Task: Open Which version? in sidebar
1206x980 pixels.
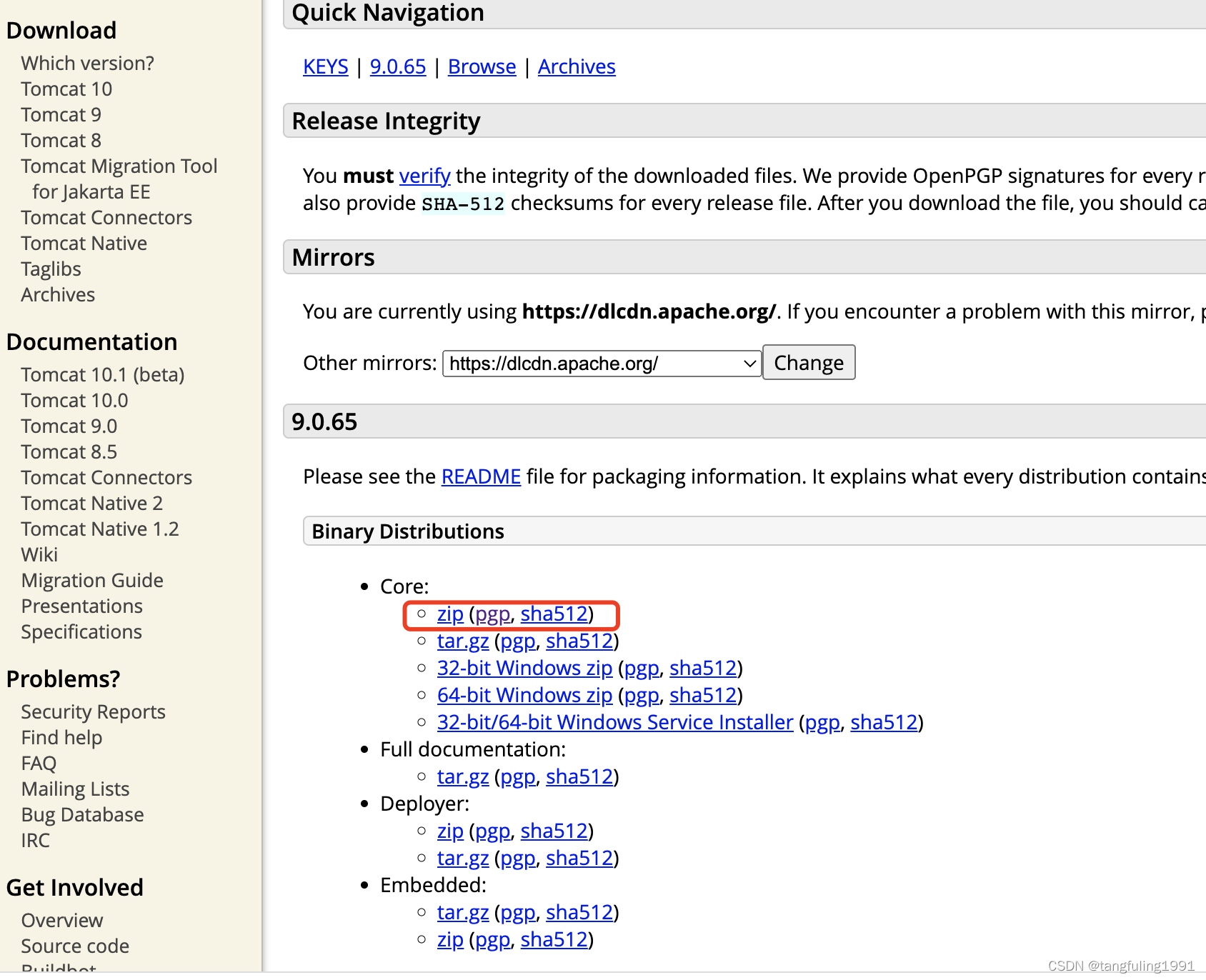Action: point(87,64)
